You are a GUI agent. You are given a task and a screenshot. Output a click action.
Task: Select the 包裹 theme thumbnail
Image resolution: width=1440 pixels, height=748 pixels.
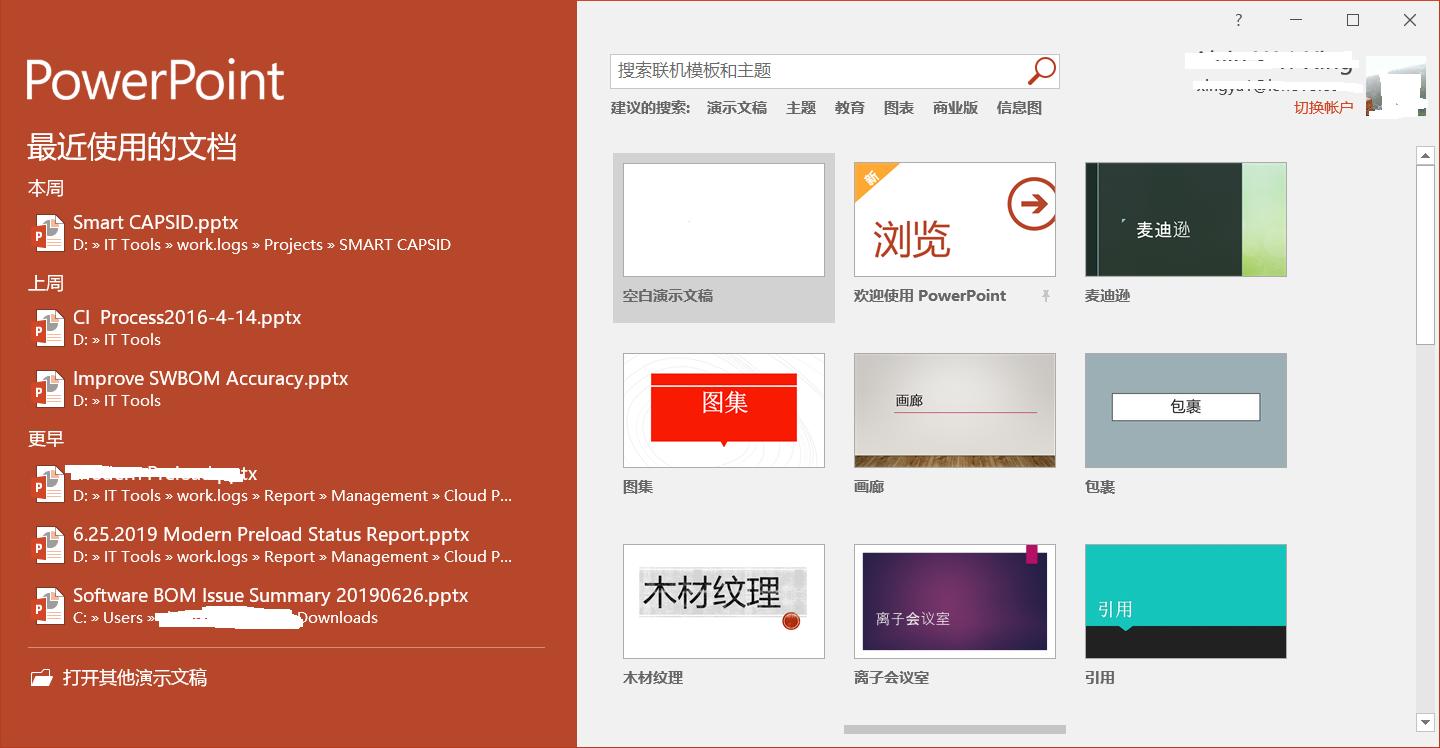(1186, 410)
